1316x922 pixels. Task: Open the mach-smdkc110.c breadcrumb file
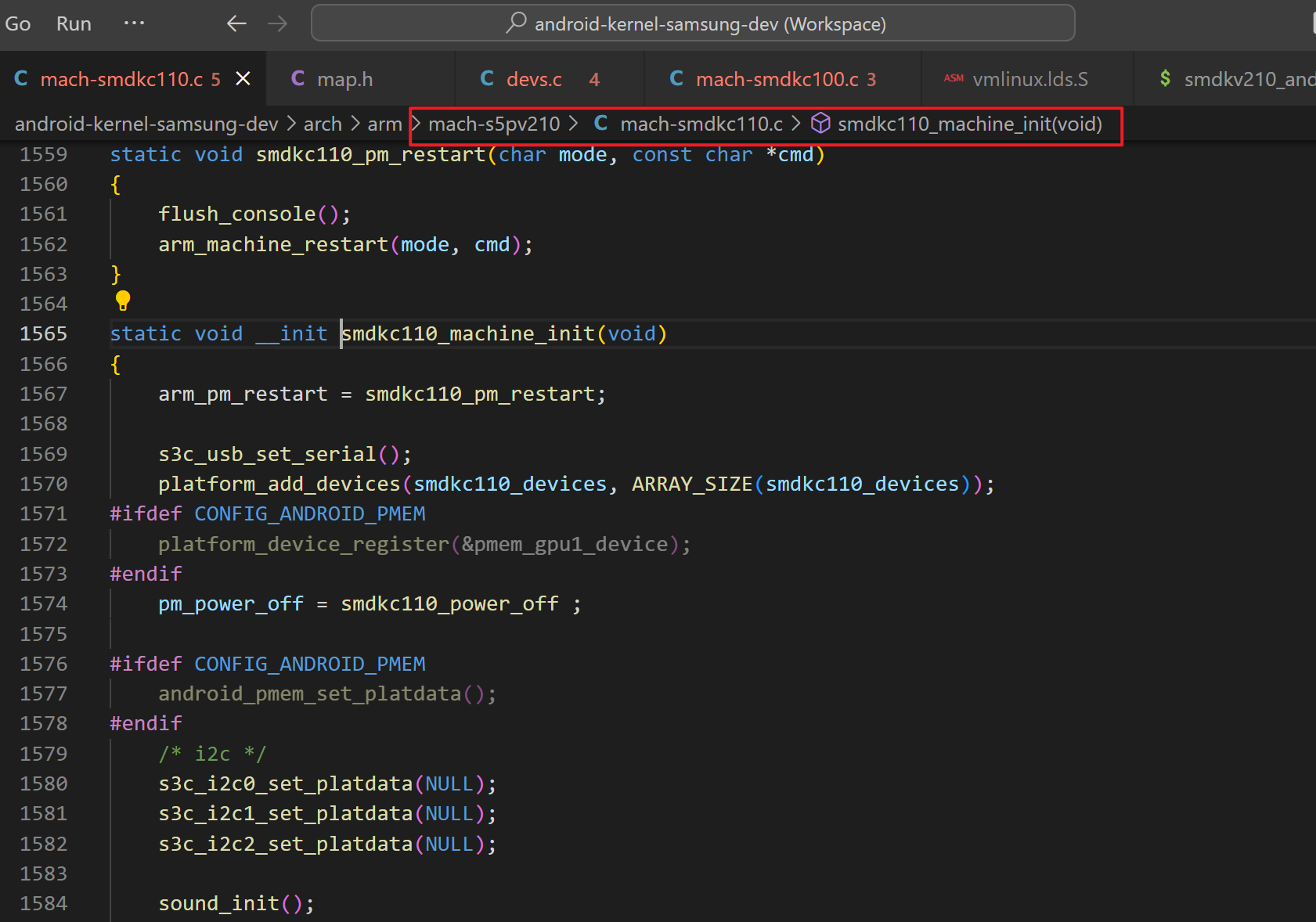tap(701, 124)
